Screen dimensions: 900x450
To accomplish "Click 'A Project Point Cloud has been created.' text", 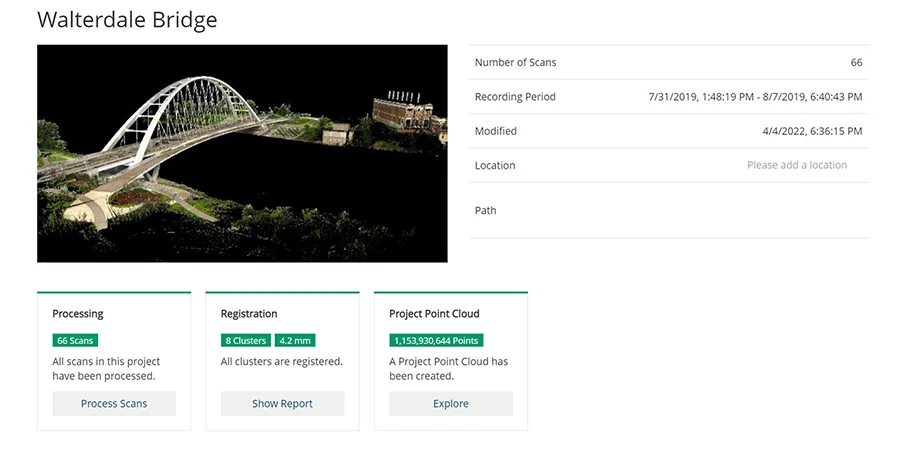I will [x=449, y=369].
